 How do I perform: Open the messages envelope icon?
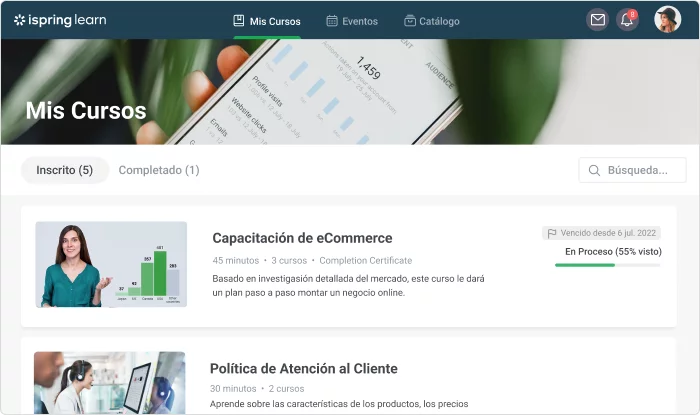pos(597,20)
